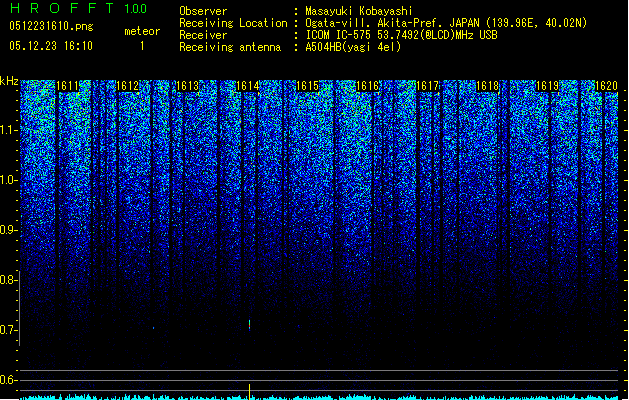This screenshot has width=629, height=400.
Task: Click the 1616 time marker
Action: (x=367, y=86)
